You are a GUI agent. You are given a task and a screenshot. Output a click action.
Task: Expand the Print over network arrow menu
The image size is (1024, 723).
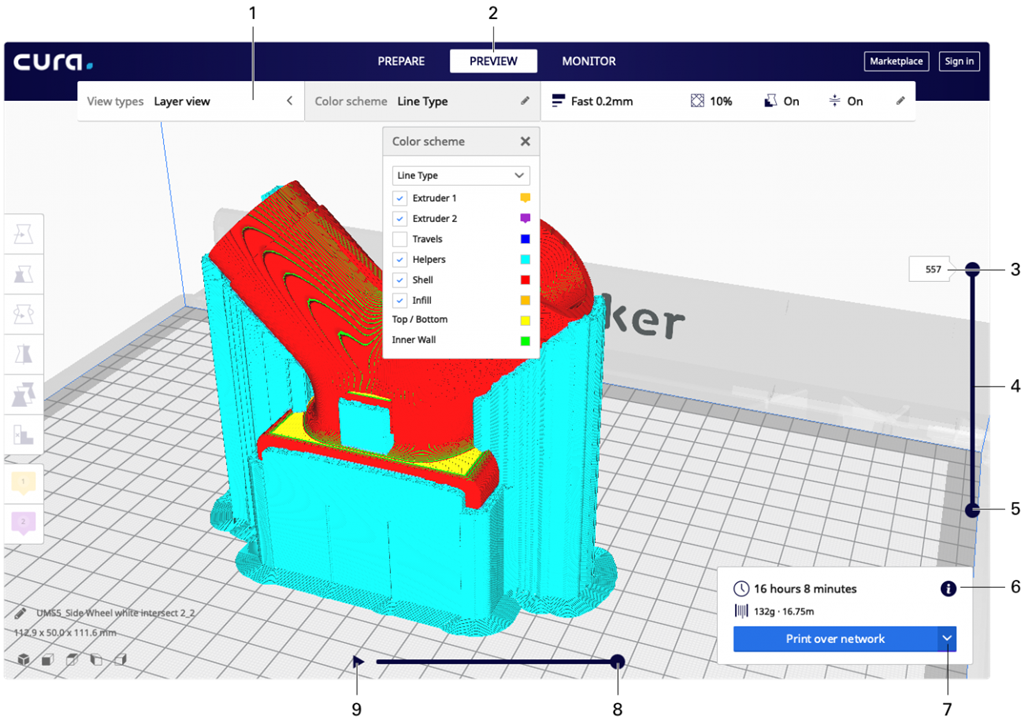click(x=946, y=639)
